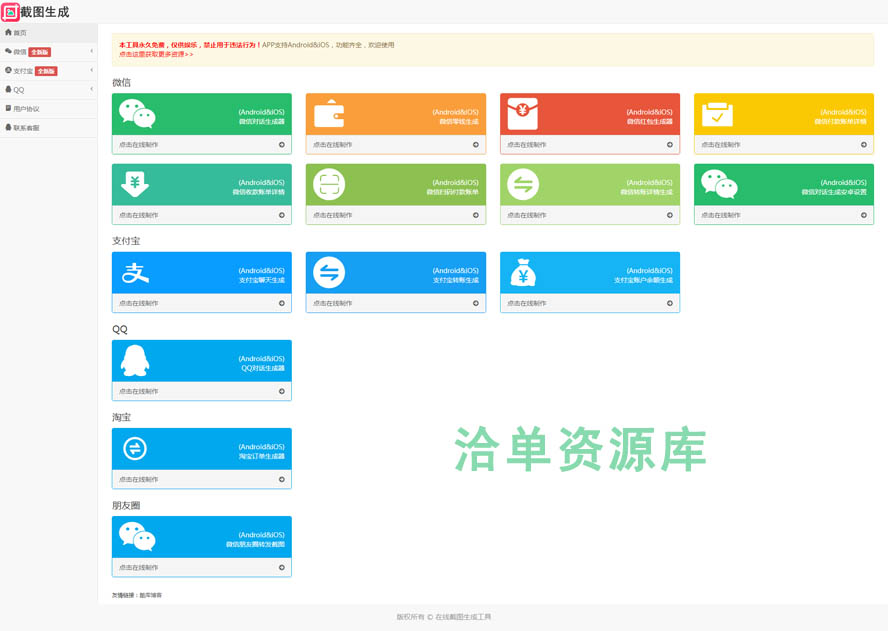Select 微信 in the sidebar menu

49,52
